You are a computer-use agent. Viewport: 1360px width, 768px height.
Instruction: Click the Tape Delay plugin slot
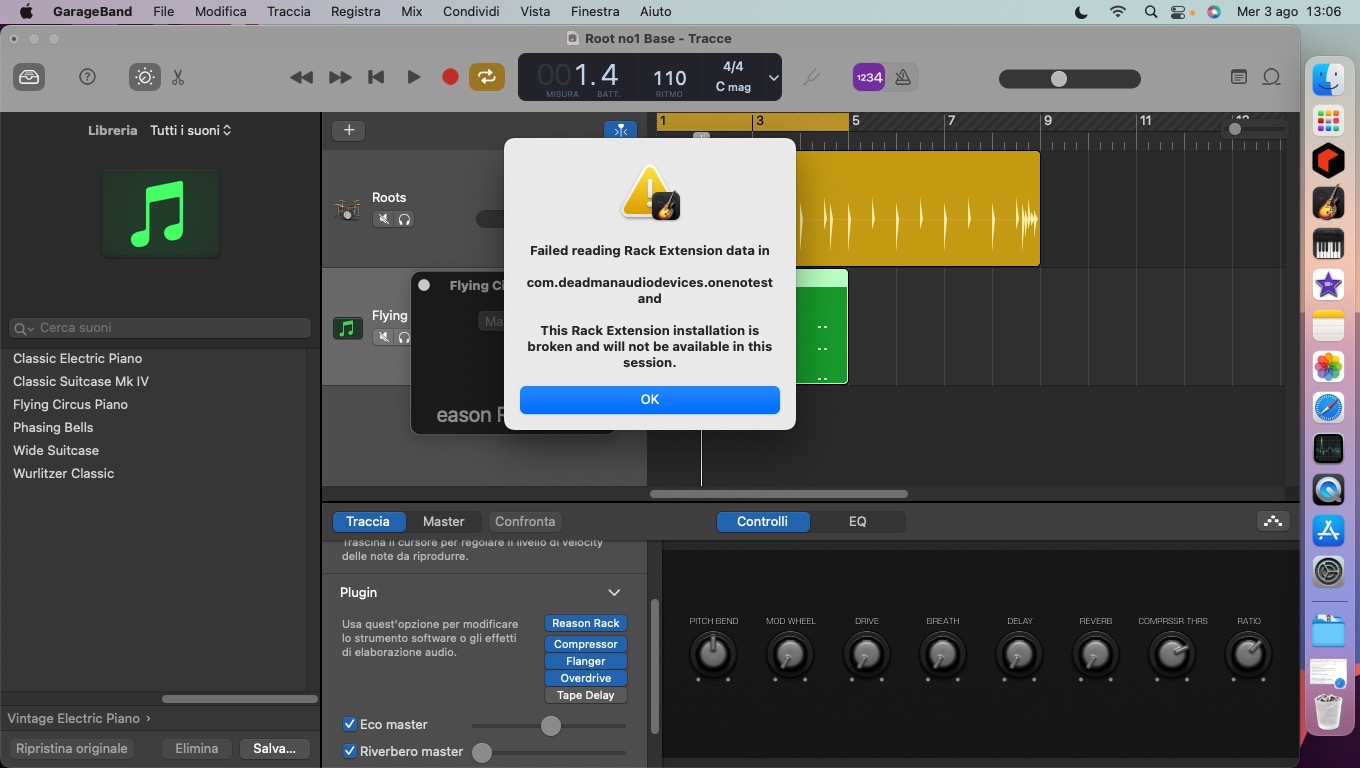[x=586, y=695]
